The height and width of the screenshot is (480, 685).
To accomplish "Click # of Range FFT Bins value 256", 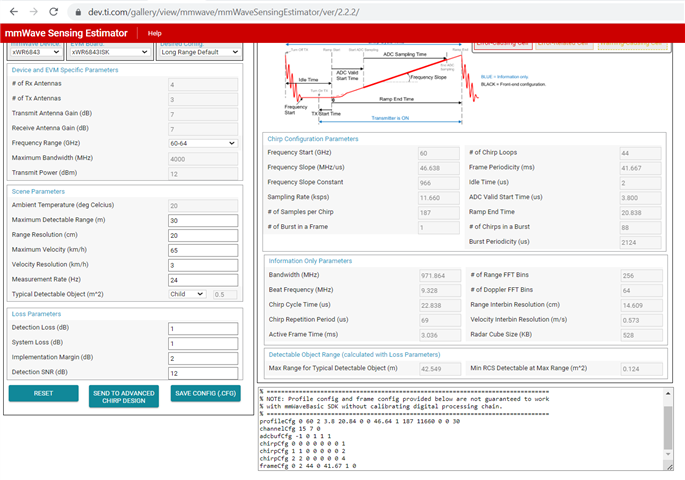I will 642,276.
